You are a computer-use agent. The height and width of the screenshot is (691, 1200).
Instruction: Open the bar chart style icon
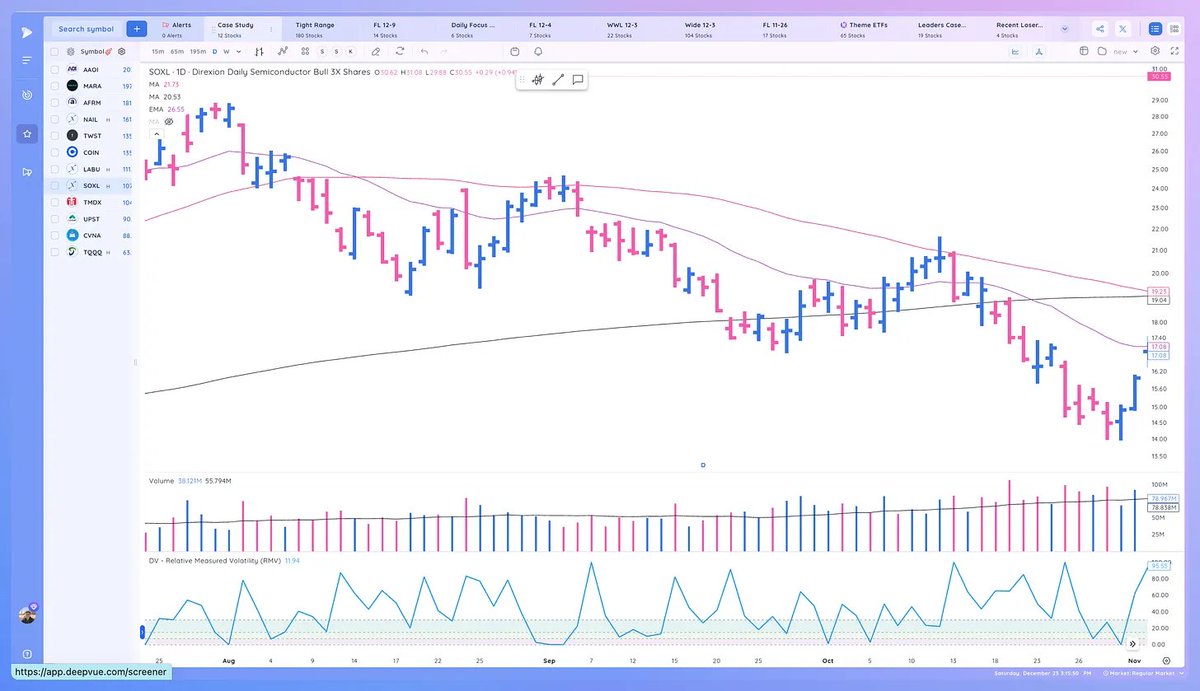click(259, 51)
